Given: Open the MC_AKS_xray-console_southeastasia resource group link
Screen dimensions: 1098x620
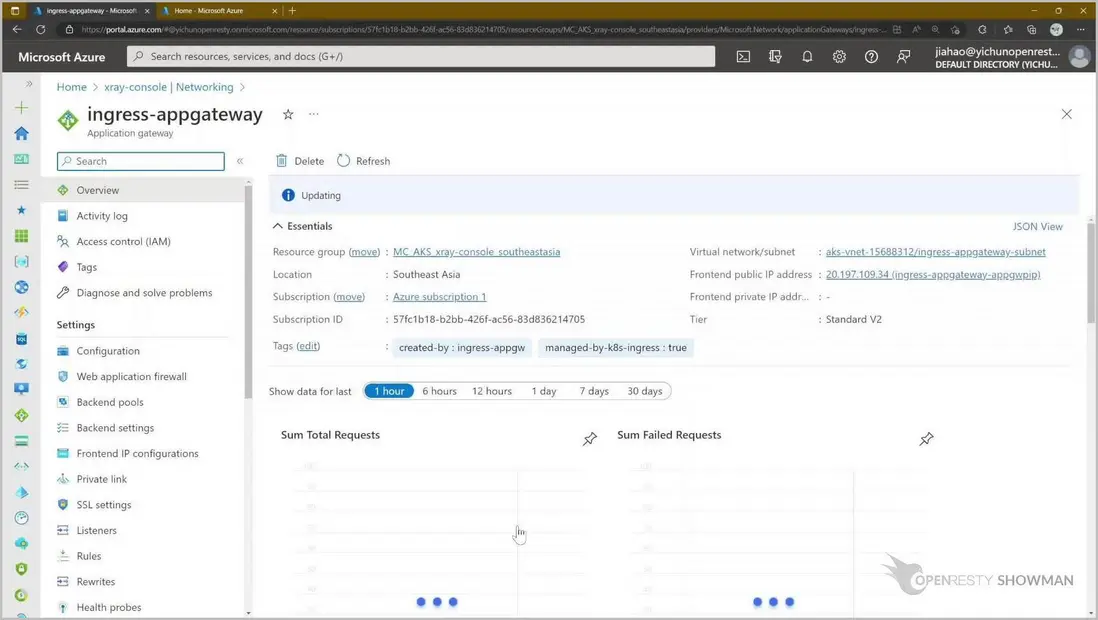Looking at the screenshot, I should pos(476,252).
